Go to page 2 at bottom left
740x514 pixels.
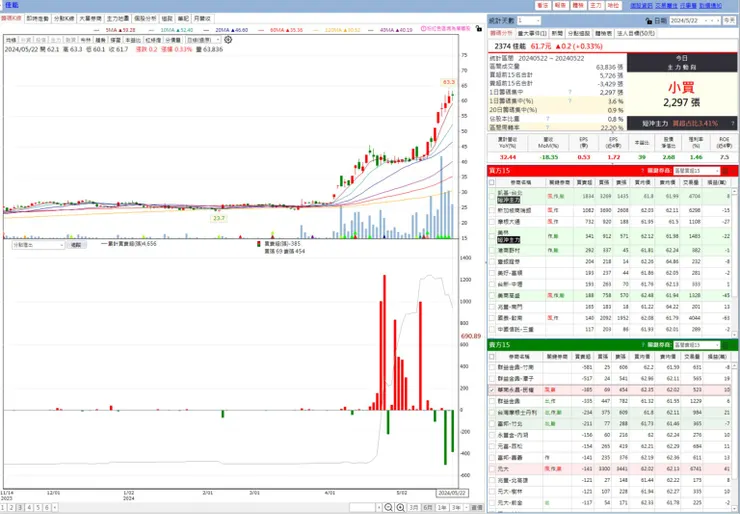point(11,507)
